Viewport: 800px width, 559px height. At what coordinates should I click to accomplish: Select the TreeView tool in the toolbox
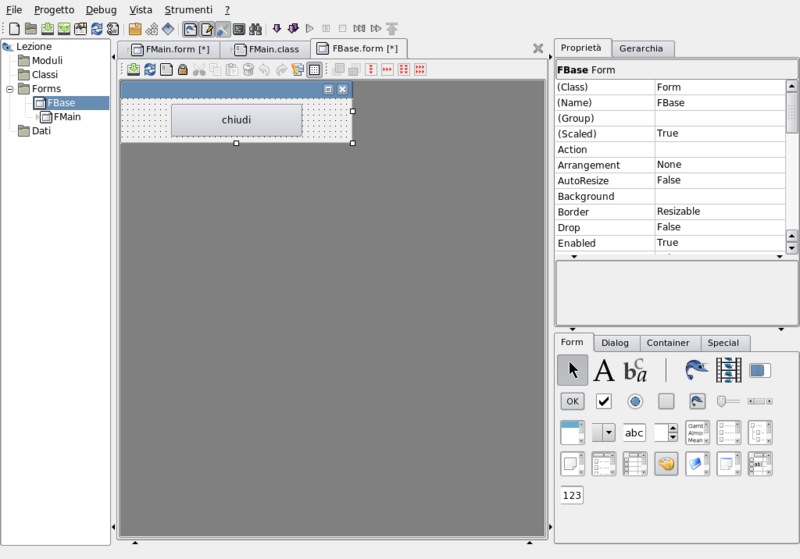pos(760,433)
